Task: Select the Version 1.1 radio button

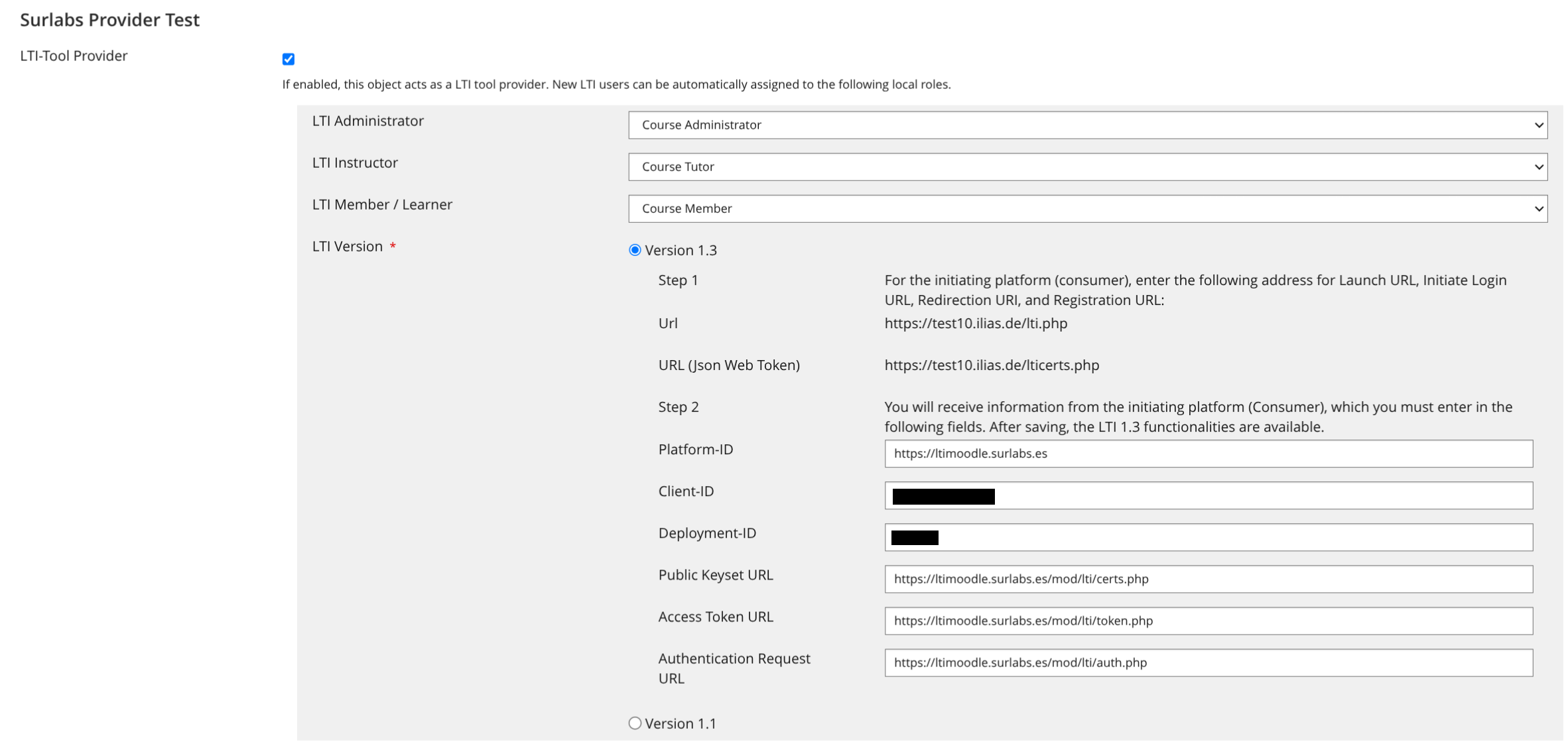Action: [x=635, y=723]
